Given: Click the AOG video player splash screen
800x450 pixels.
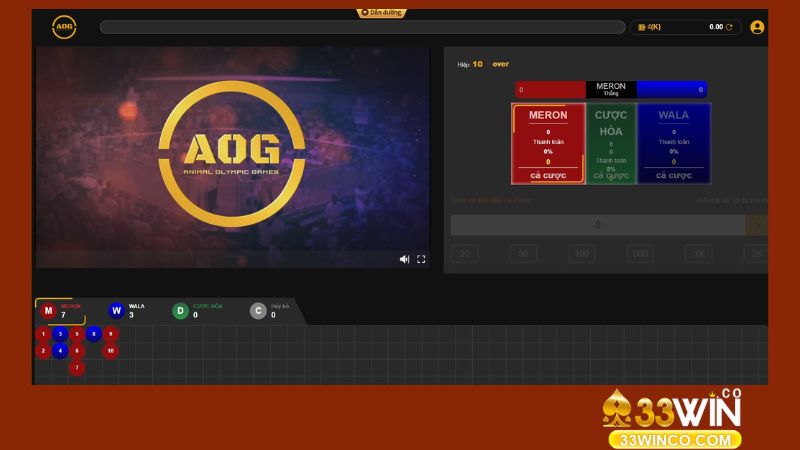Looking at the screenshot, I should point(233,157).
